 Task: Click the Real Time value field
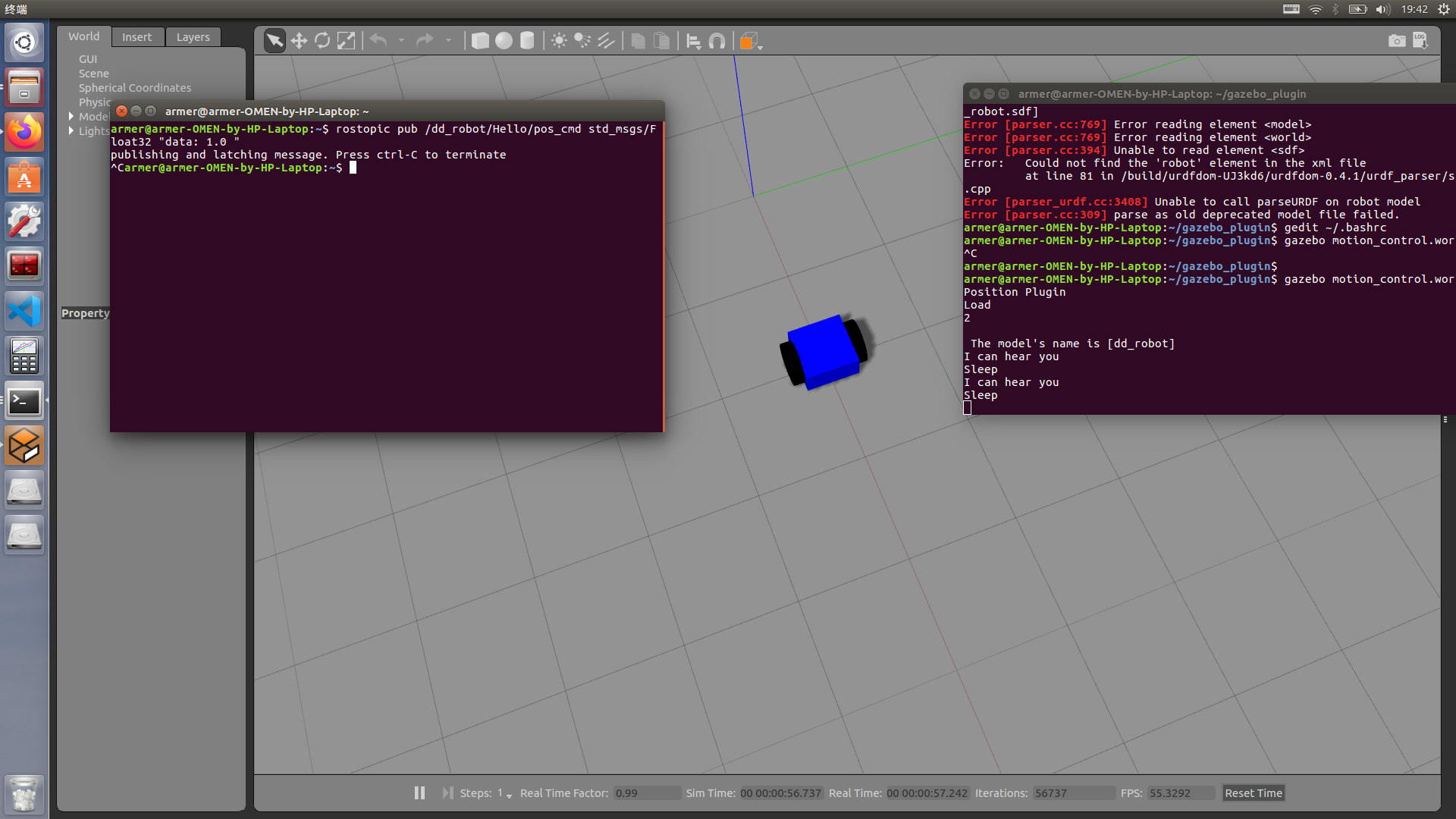pyautogui.click(x=927, y=793)
